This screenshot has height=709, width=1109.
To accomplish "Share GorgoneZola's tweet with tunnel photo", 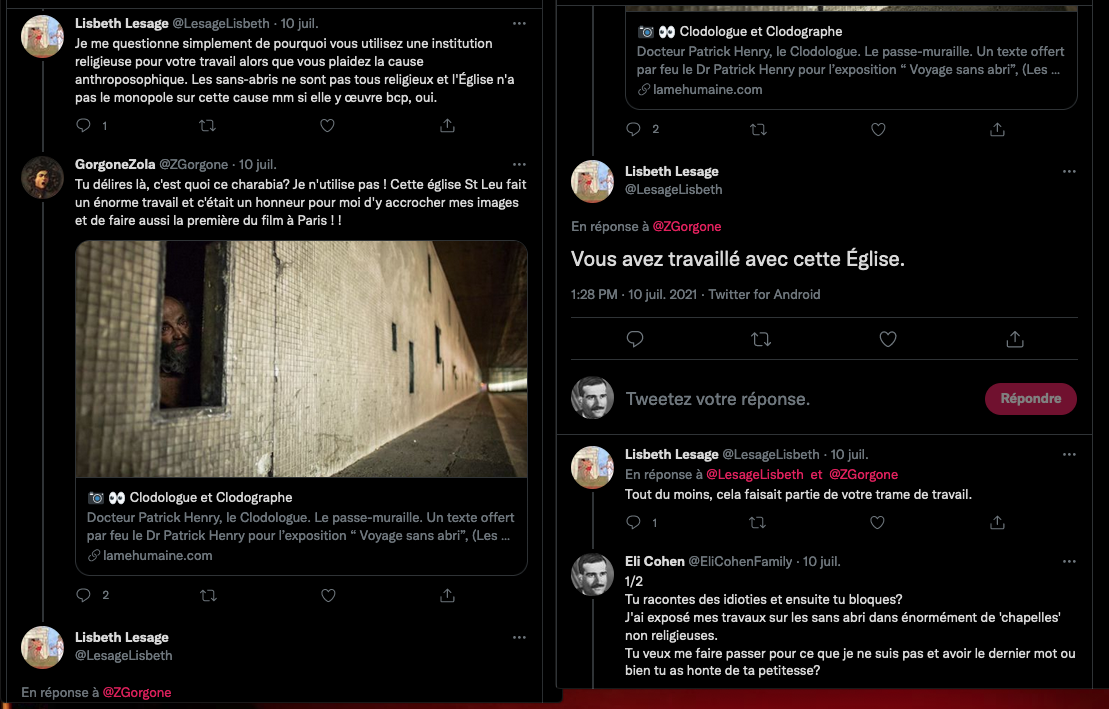I will click(x=447, y=595).
